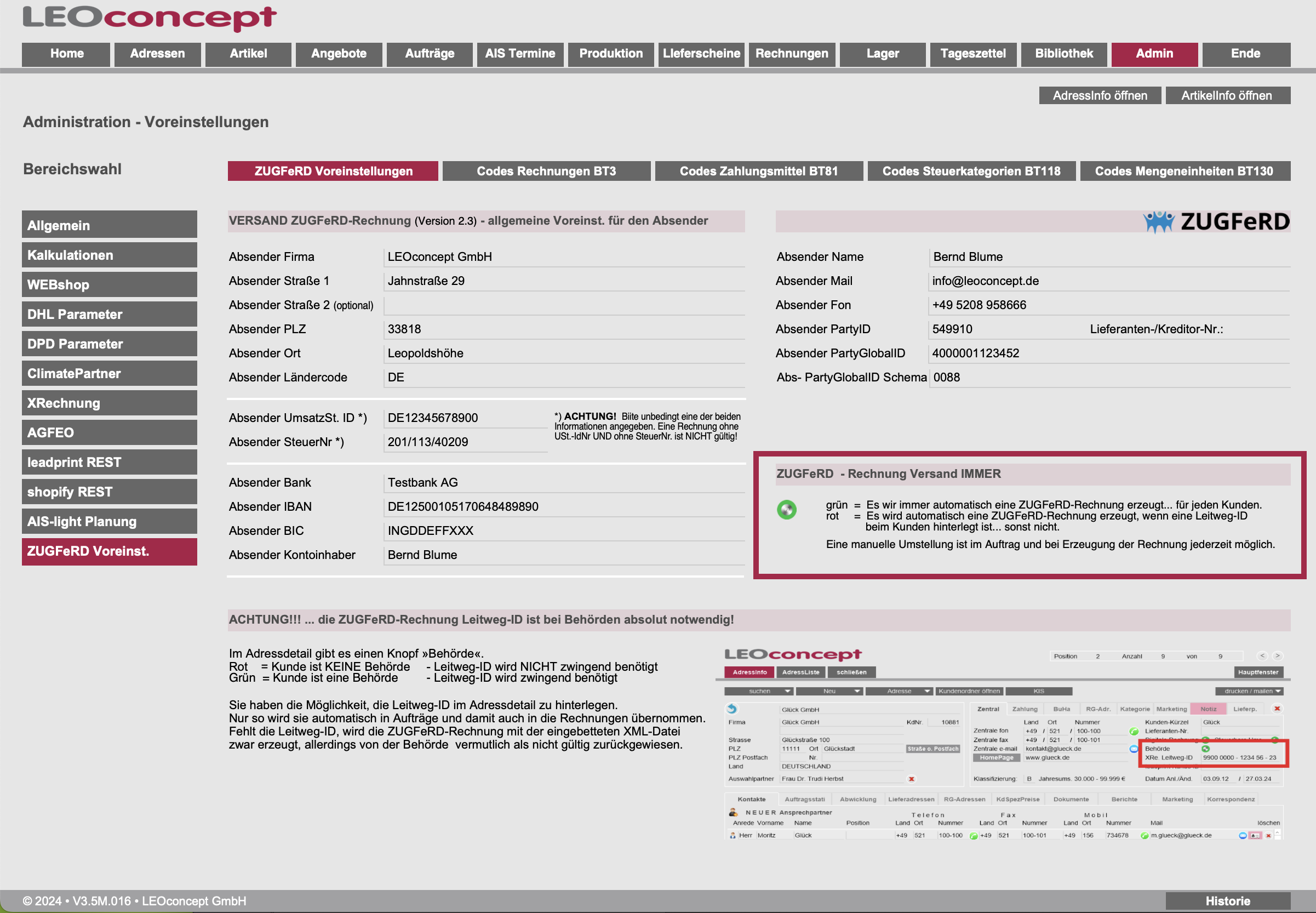
Task: Select the Produktion menu item
Action: click(x=611, y=54)
